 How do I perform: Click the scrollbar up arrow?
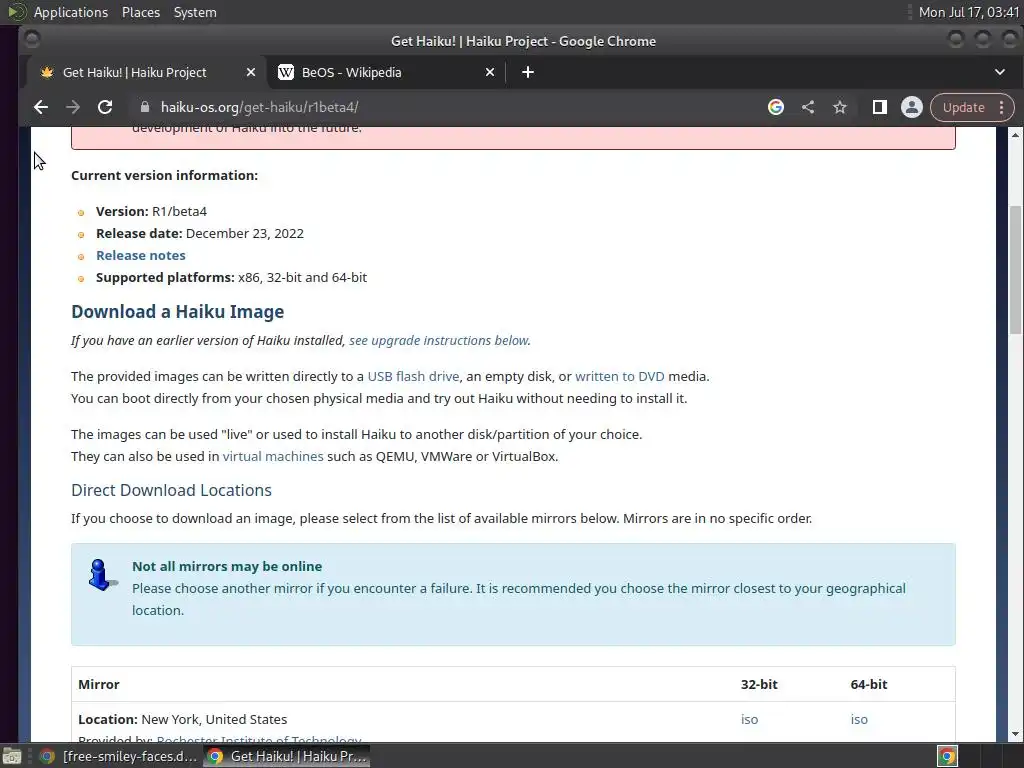click(1016, 135)
